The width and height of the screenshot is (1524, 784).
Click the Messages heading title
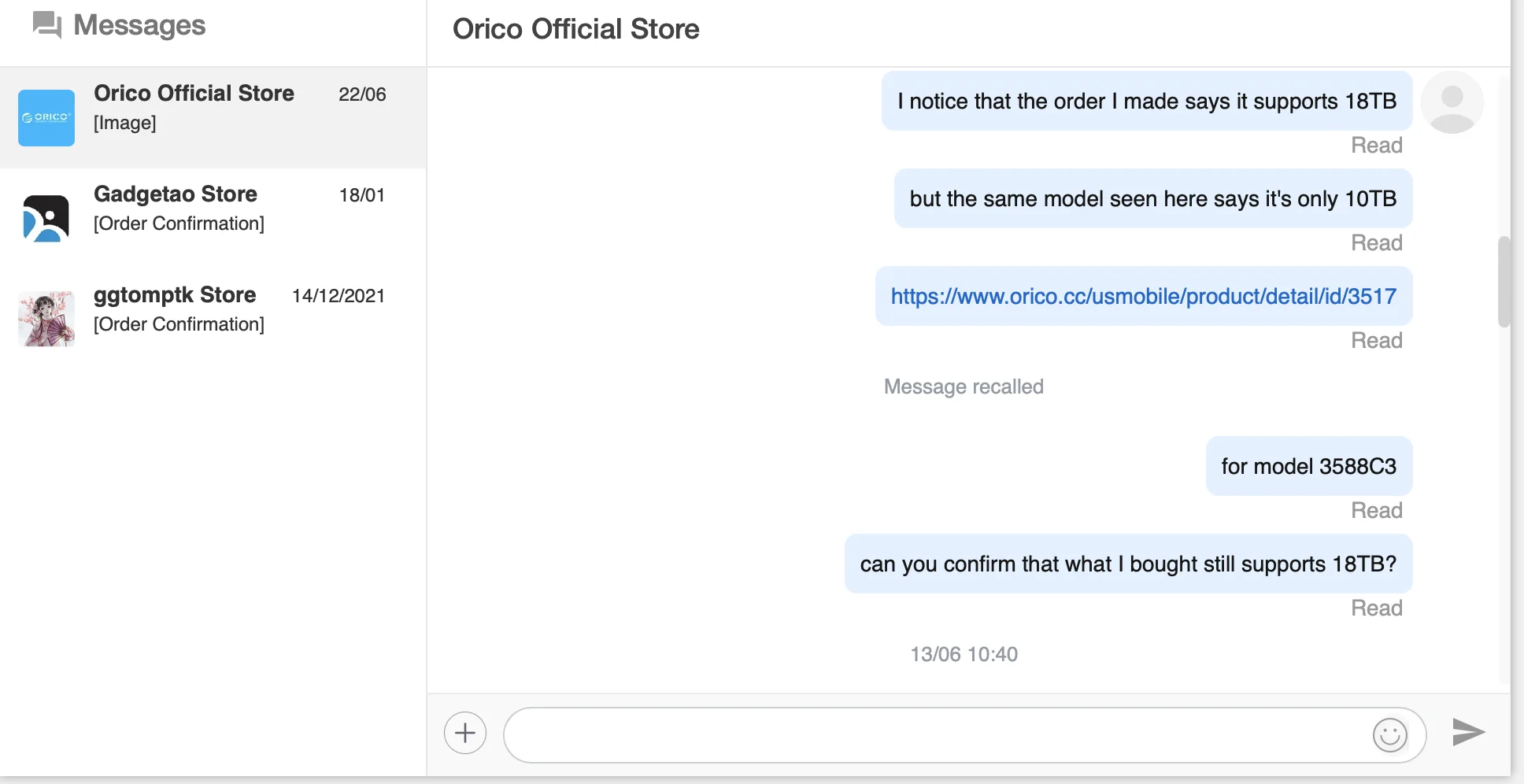[139, 25]
